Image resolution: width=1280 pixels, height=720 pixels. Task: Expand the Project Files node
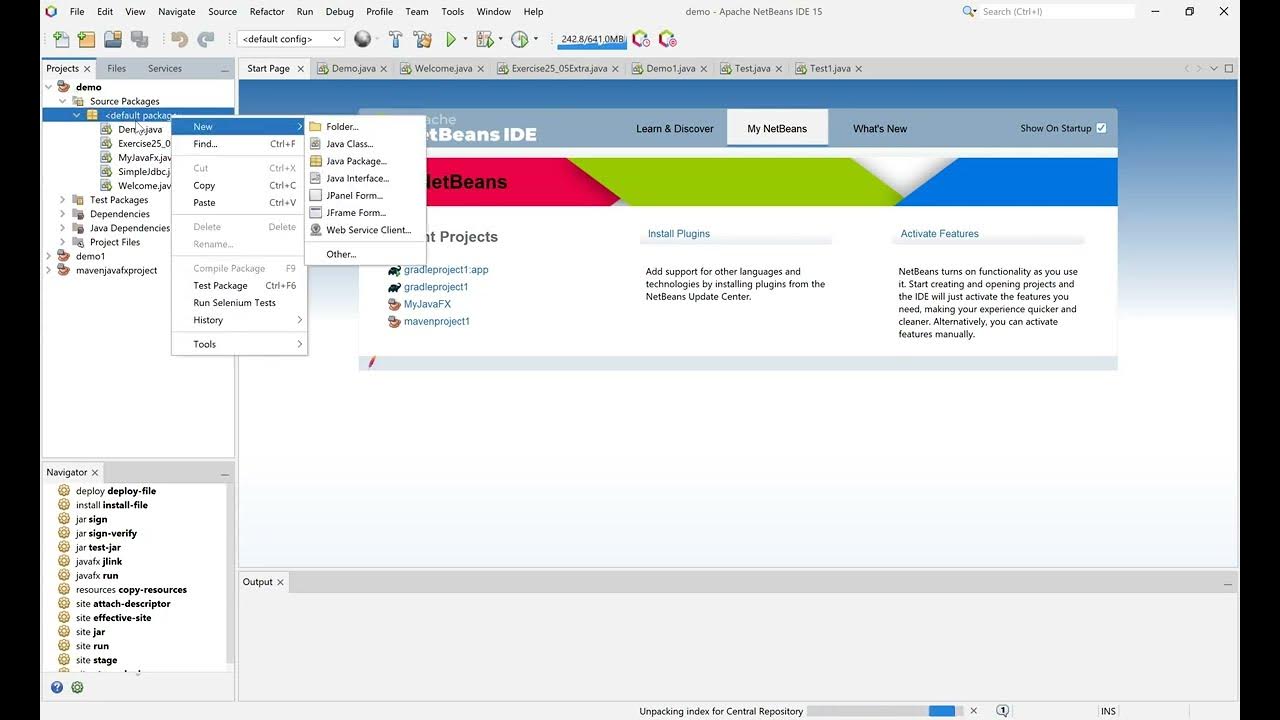(x=62, y=242)
